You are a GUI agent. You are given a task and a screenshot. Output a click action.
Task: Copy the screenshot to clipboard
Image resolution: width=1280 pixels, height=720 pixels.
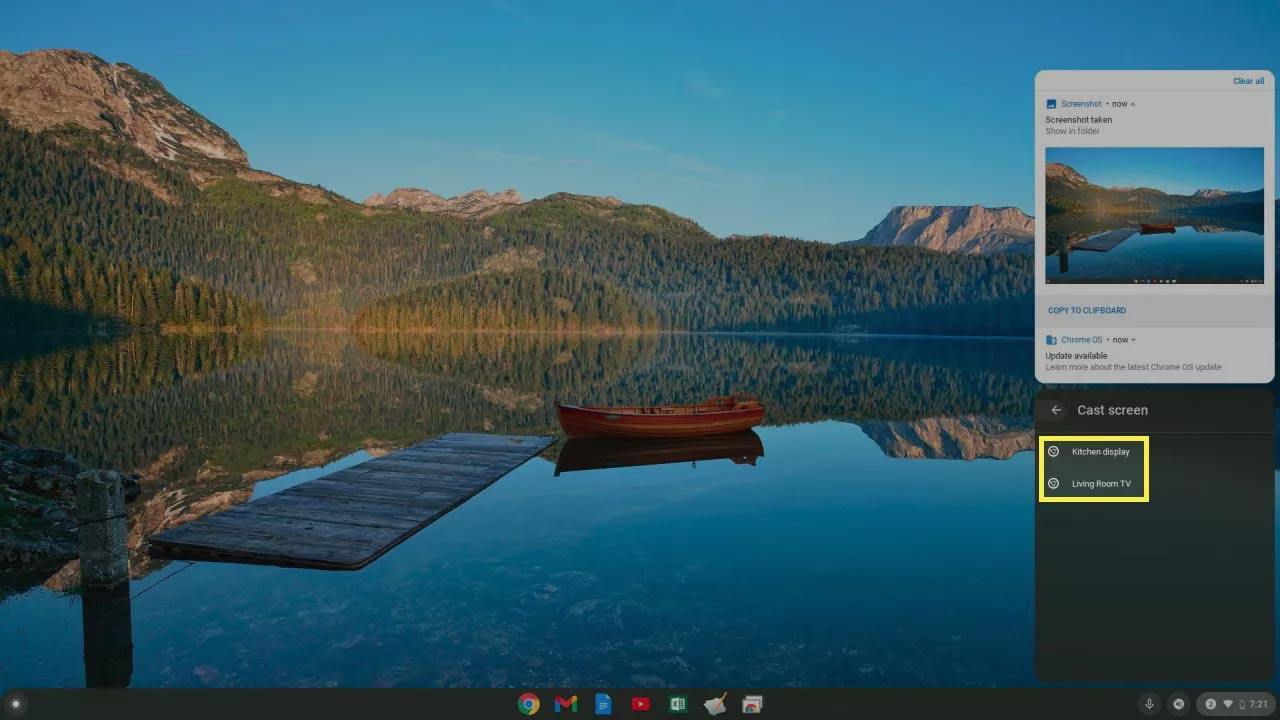click(1087, 310)
